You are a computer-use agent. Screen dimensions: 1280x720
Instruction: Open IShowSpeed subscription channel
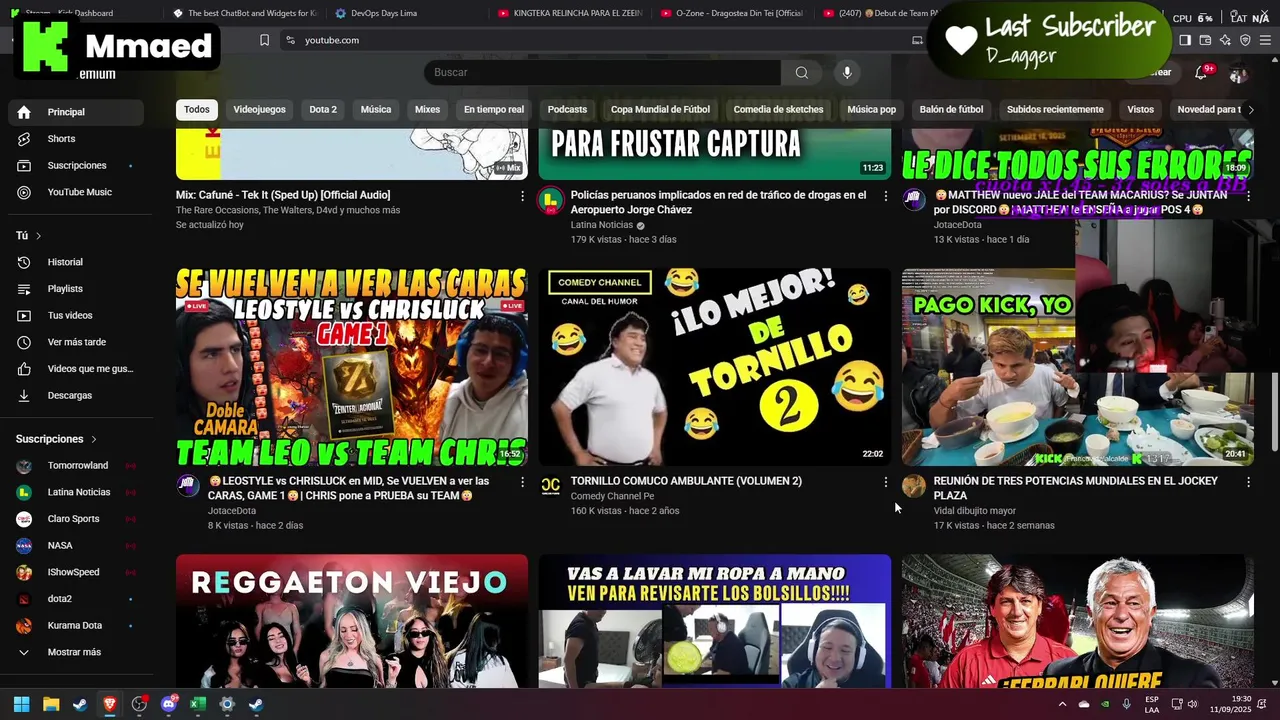point(76,572)
